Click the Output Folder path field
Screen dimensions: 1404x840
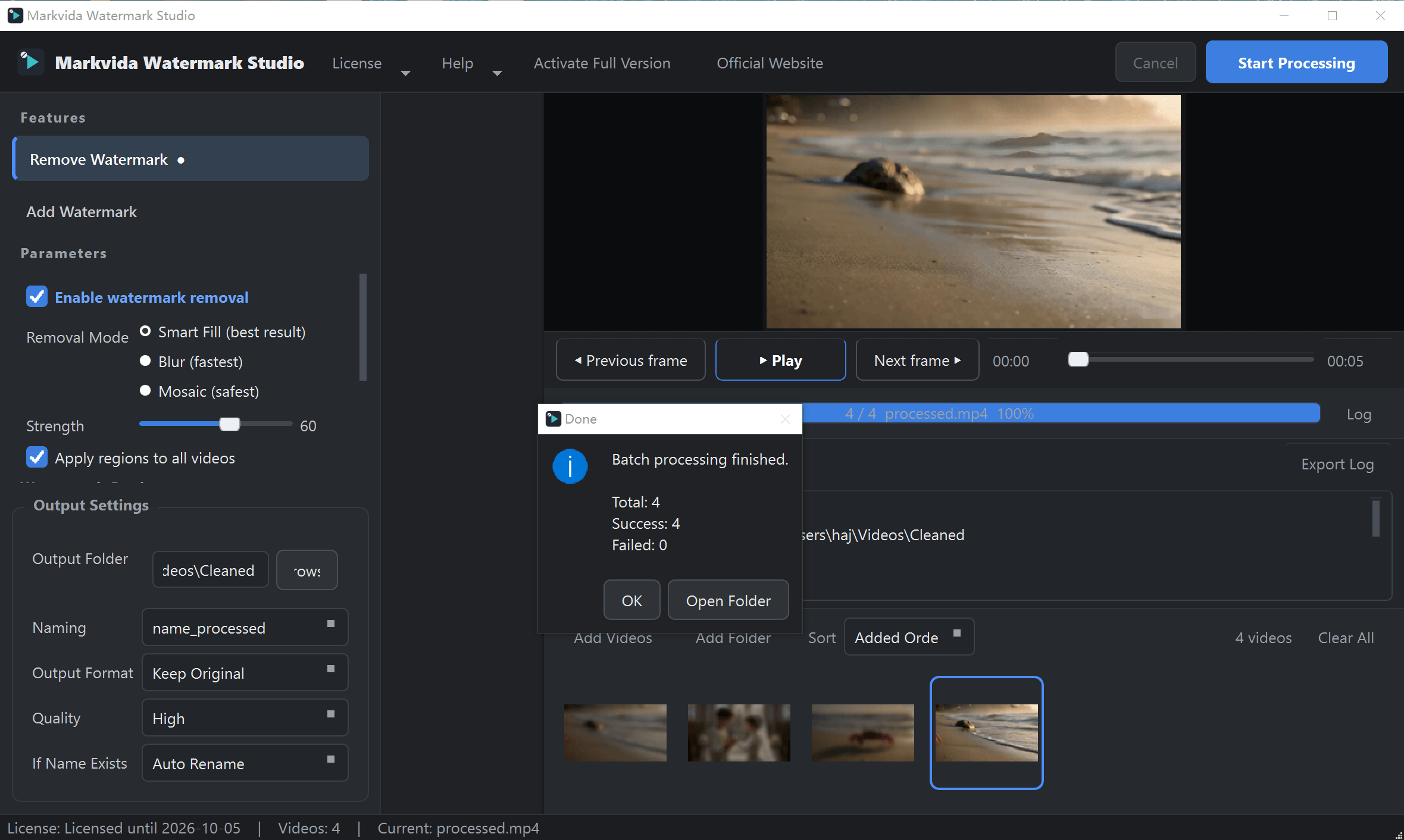point(210,570)
